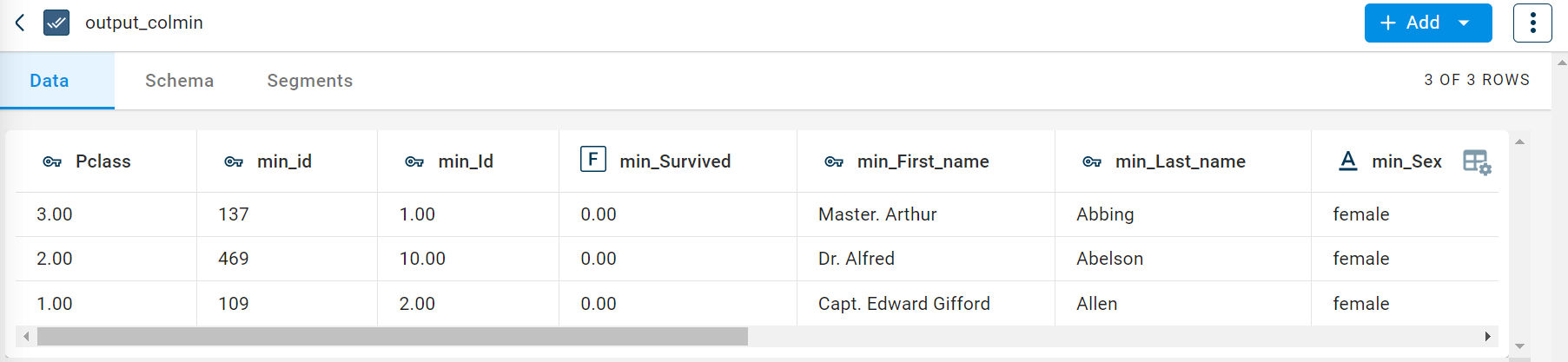Select the Data tab
Screen dimensions: 1568x362
click(x=50, y=81)
